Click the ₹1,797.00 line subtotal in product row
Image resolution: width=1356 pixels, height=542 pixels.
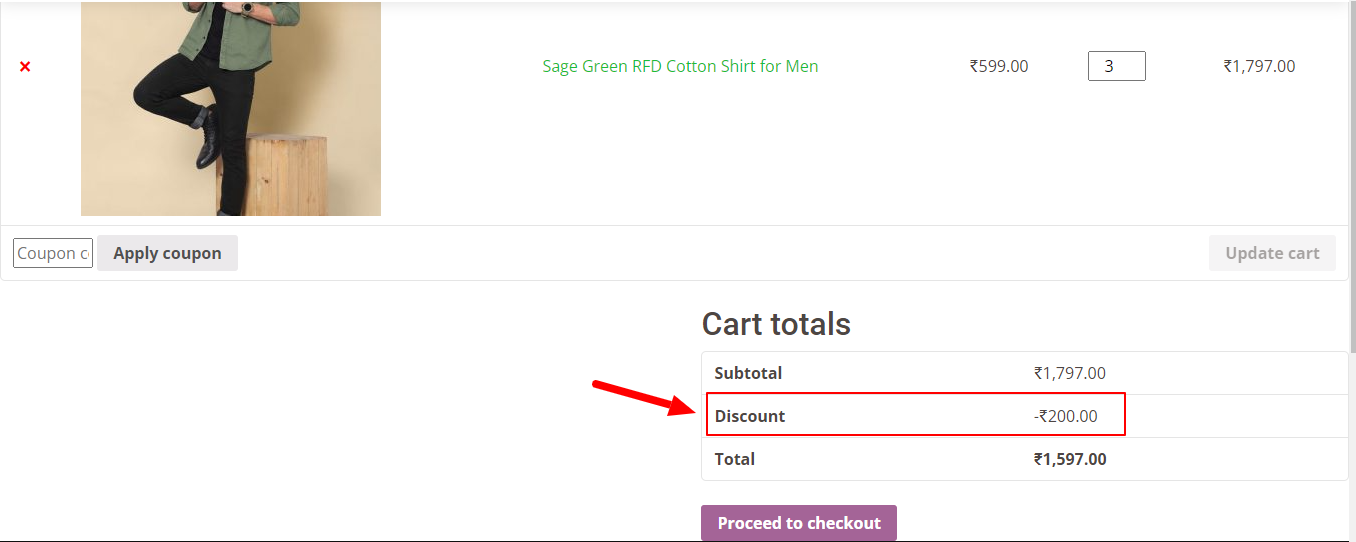(1259, 66)
